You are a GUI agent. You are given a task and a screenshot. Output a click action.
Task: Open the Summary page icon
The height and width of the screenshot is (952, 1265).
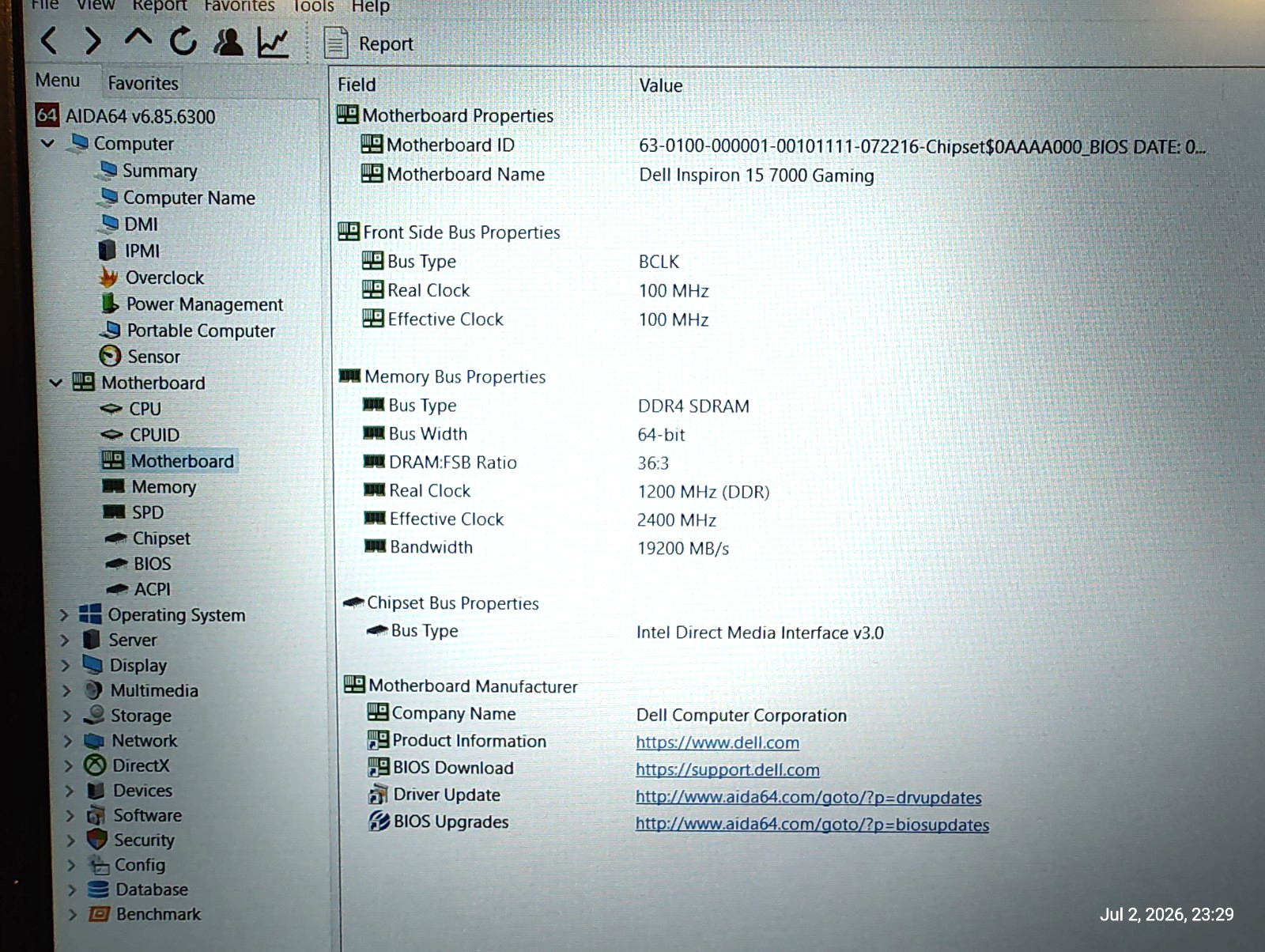pyautogui.click(x=109, y=169)
